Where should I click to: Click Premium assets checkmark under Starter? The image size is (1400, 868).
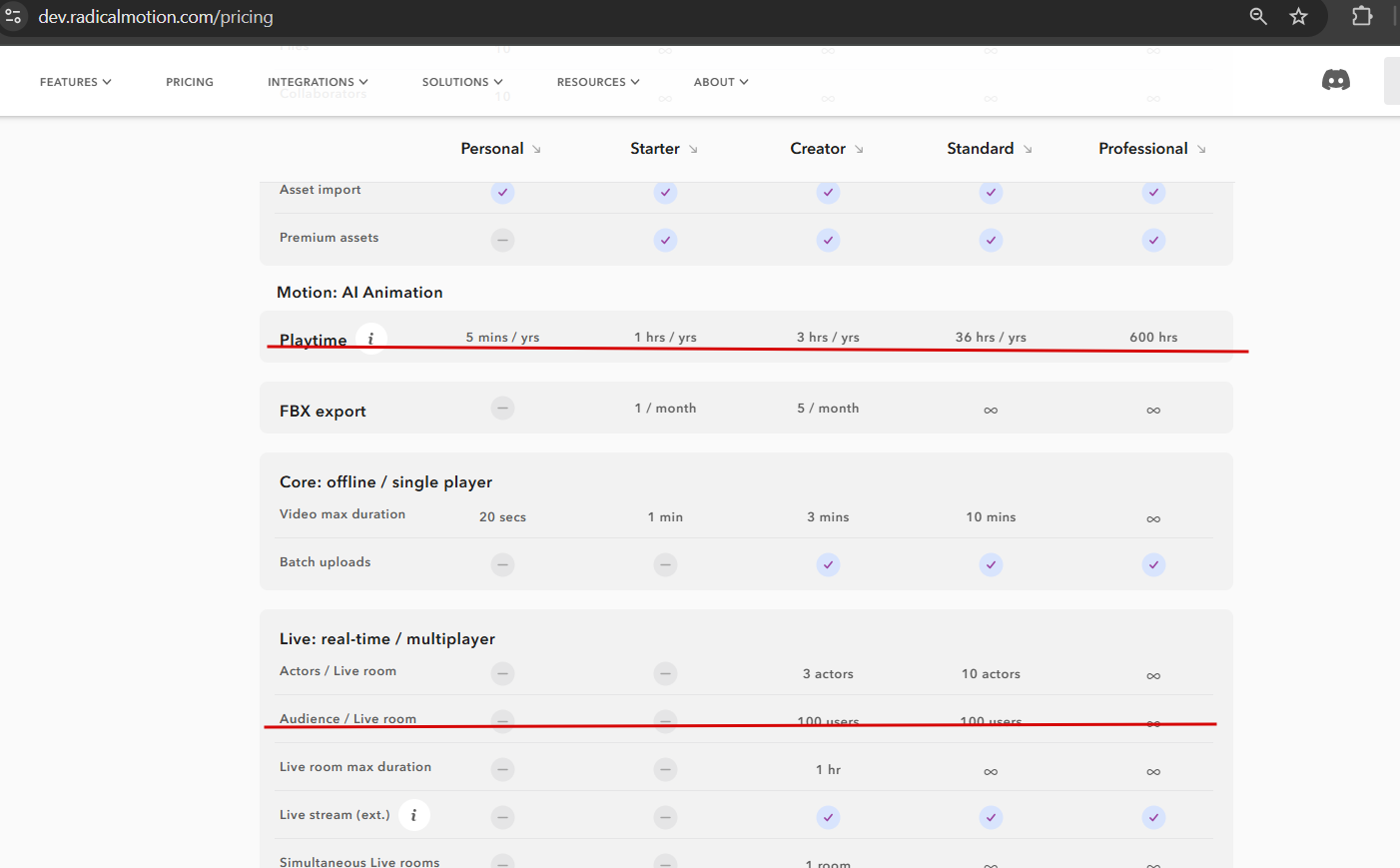(x=665, y=240)
